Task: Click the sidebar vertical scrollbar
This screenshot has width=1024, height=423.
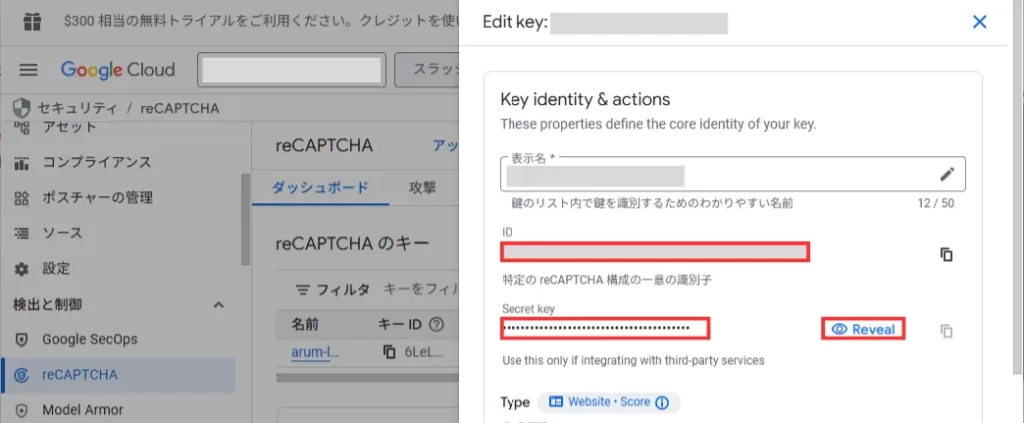Action: click(245, 219)
